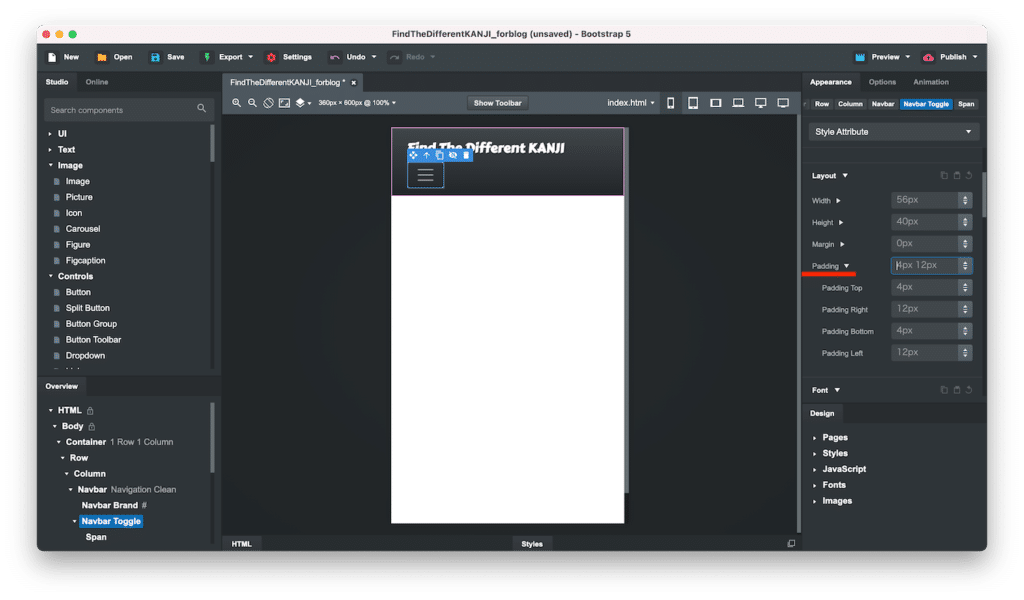The image size is (1024, 600).
Task: Hide selected element with the eye icon
Action: click(x=453, y=156)
